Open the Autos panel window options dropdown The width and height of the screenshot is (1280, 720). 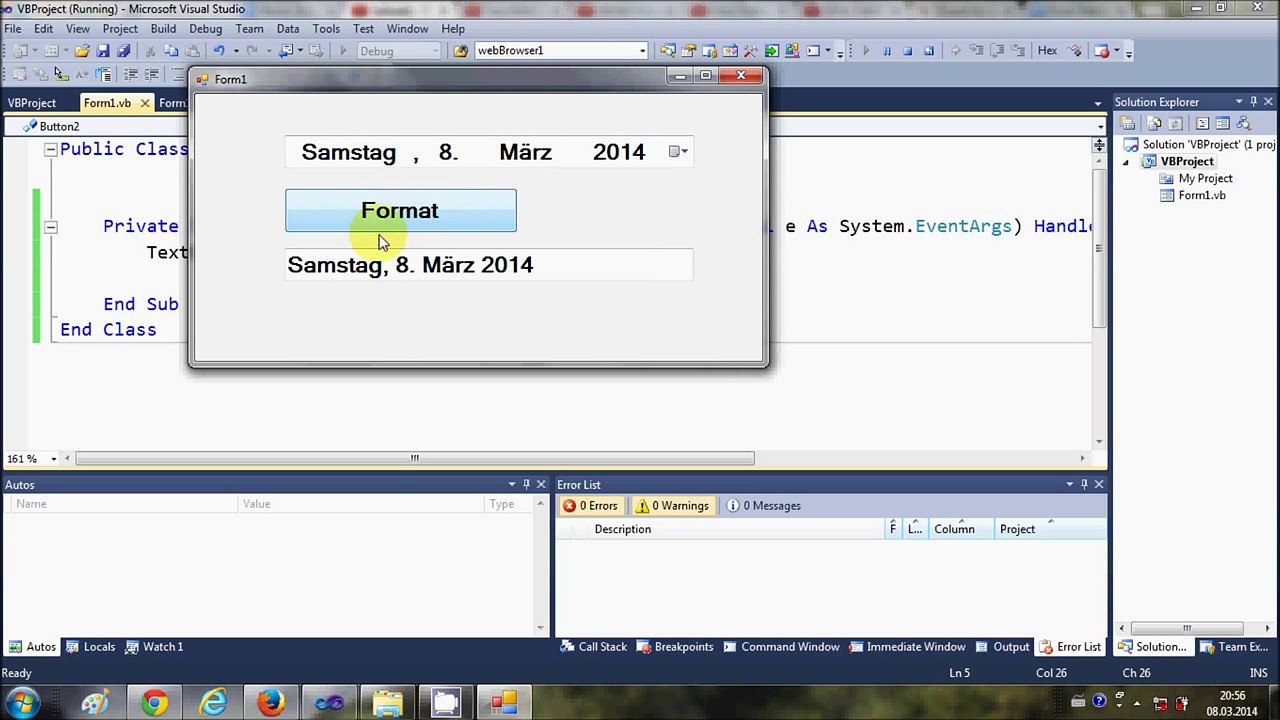(511, 485)
